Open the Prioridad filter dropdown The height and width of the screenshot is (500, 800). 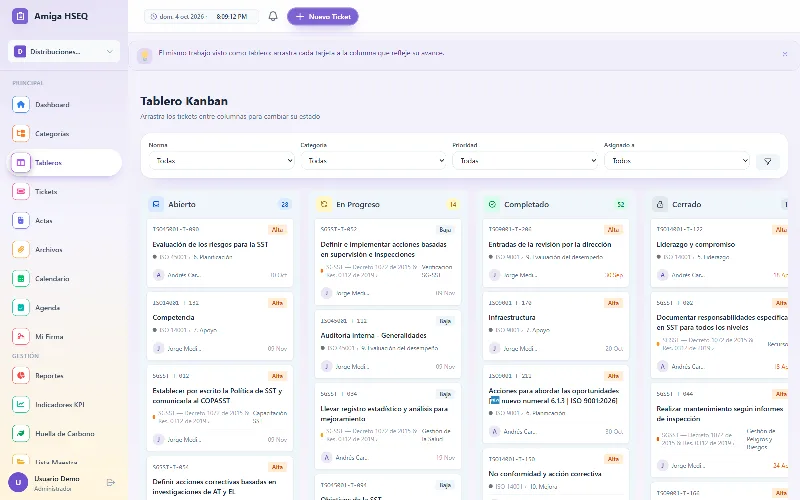525,161
